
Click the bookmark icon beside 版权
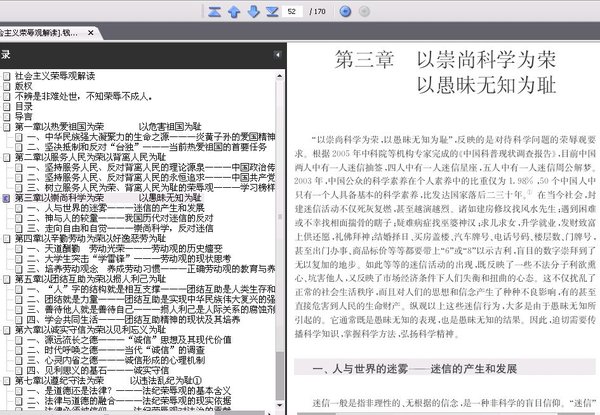[x=6, y=86]
